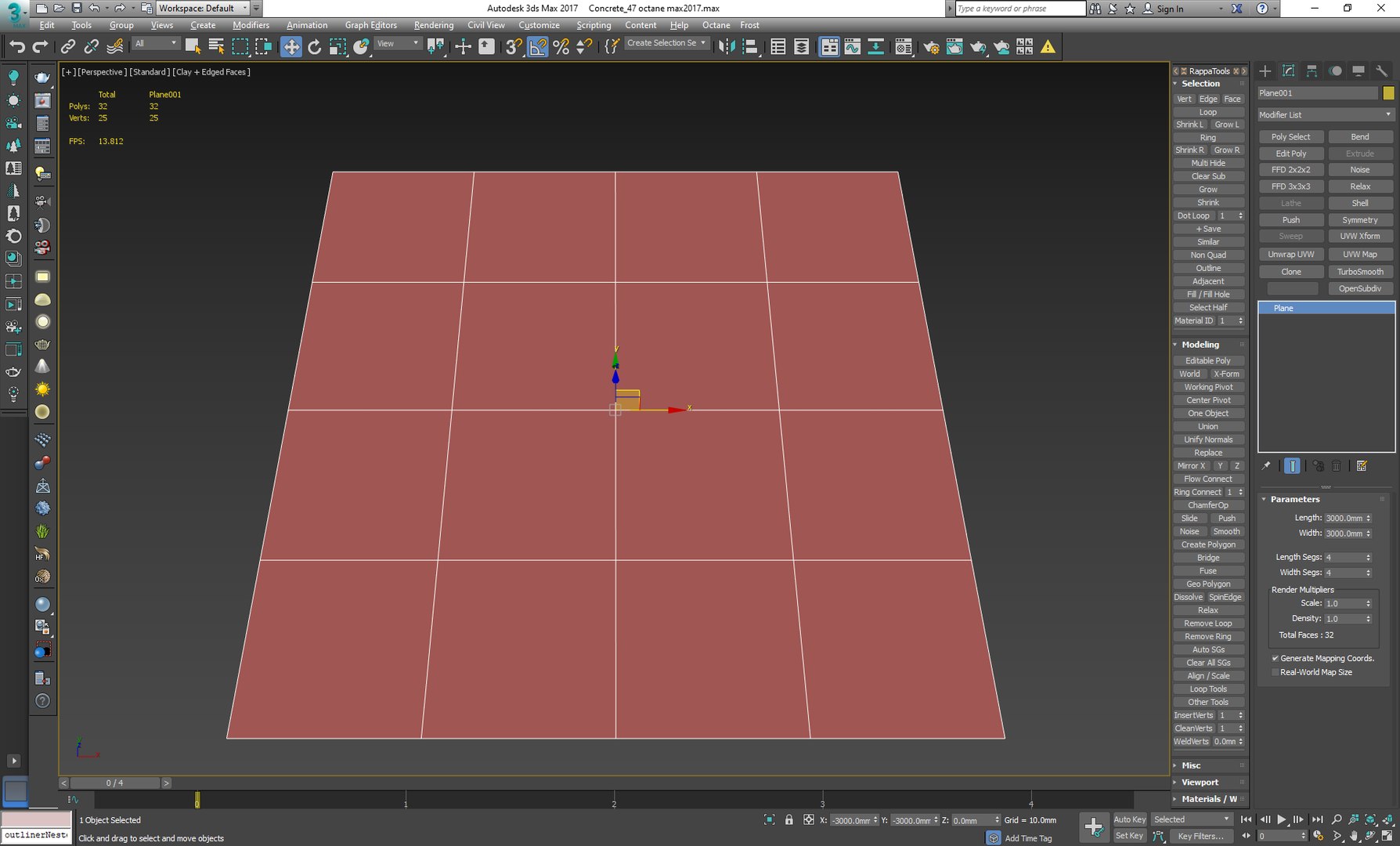
Task: Open the Layer Explorer icon
Action: click(802, 47)
